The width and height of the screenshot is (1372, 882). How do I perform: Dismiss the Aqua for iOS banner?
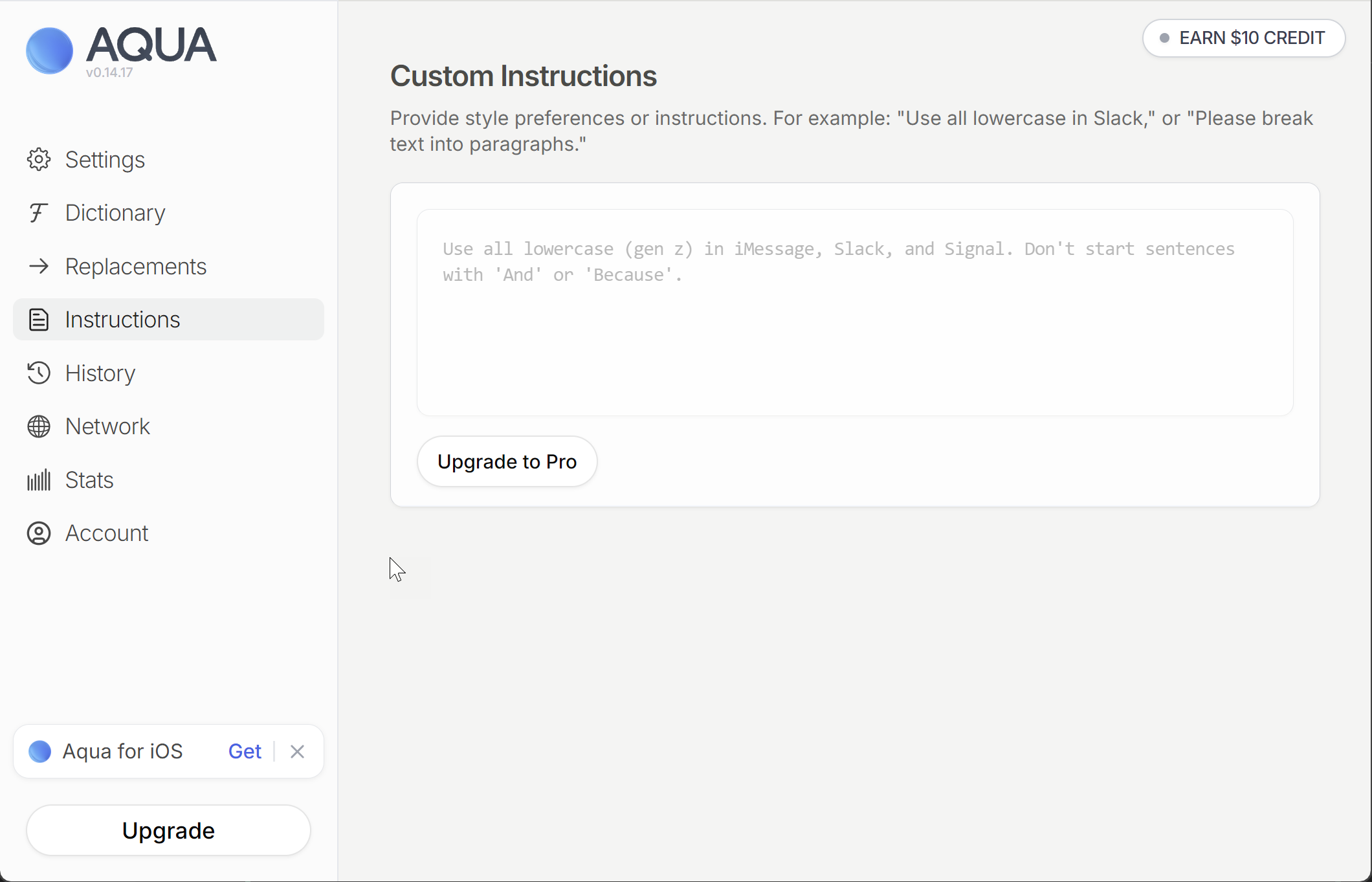pos(297,751)
